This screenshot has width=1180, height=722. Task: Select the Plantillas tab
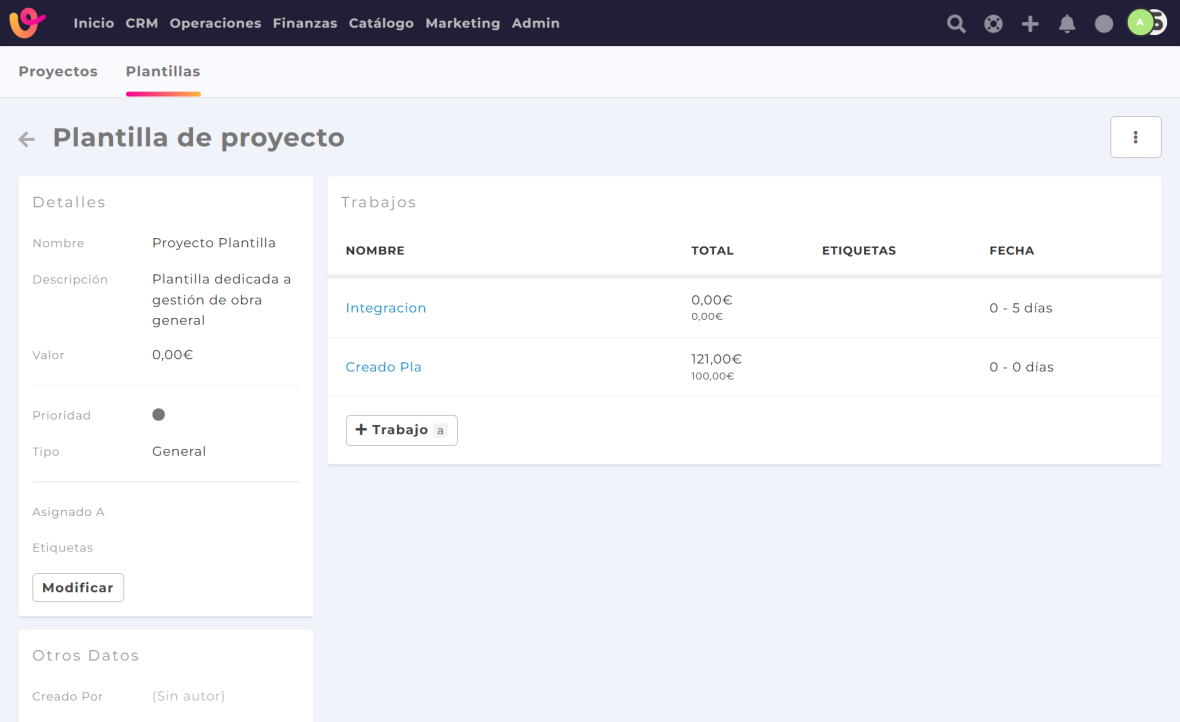tap(163, 72)
